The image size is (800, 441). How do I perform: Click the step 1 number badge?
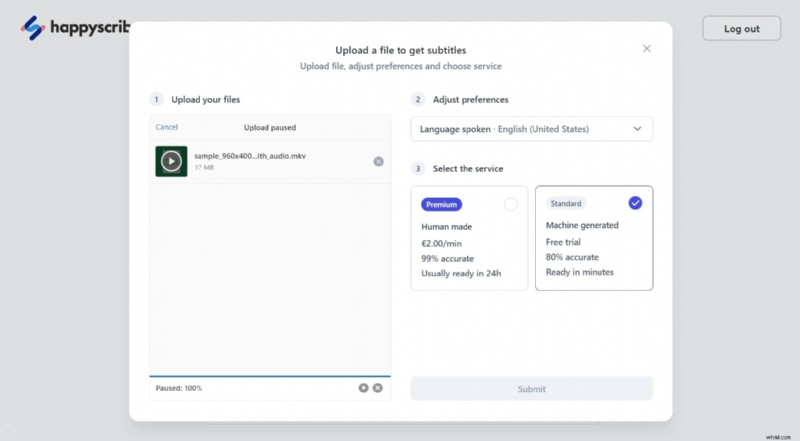(157, 100)
